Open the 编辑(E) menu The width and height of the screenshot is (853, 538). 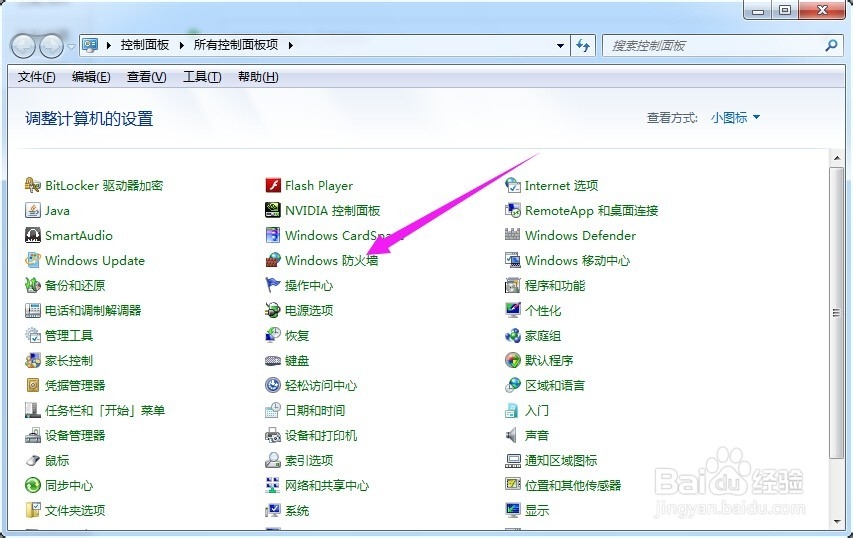coord(91,77)
